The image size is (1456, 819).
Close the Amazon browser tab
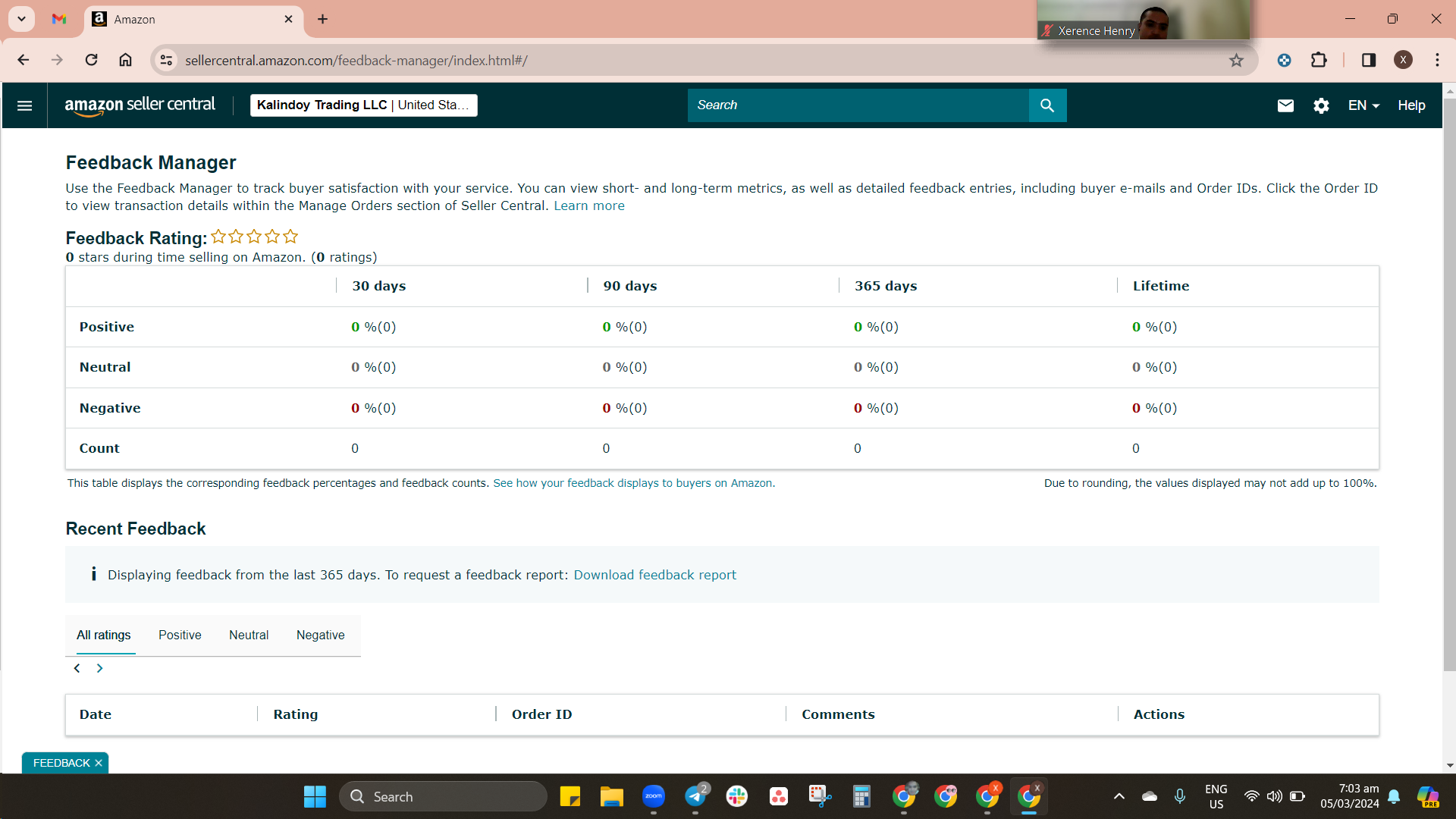[x=288, y=19]
